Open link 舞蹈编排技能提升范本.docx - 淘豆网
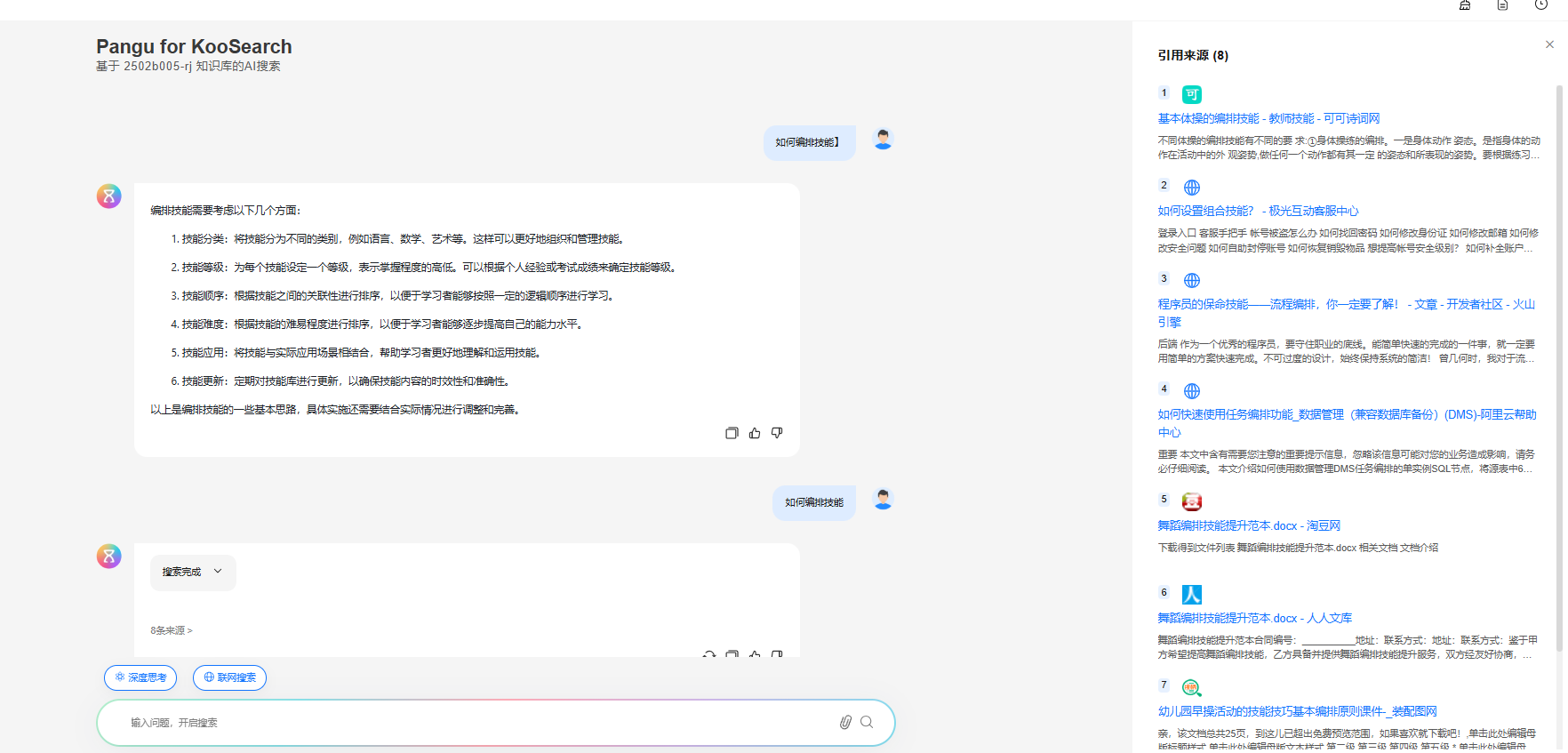The image size is (1568, 753). pos(1249,525)
